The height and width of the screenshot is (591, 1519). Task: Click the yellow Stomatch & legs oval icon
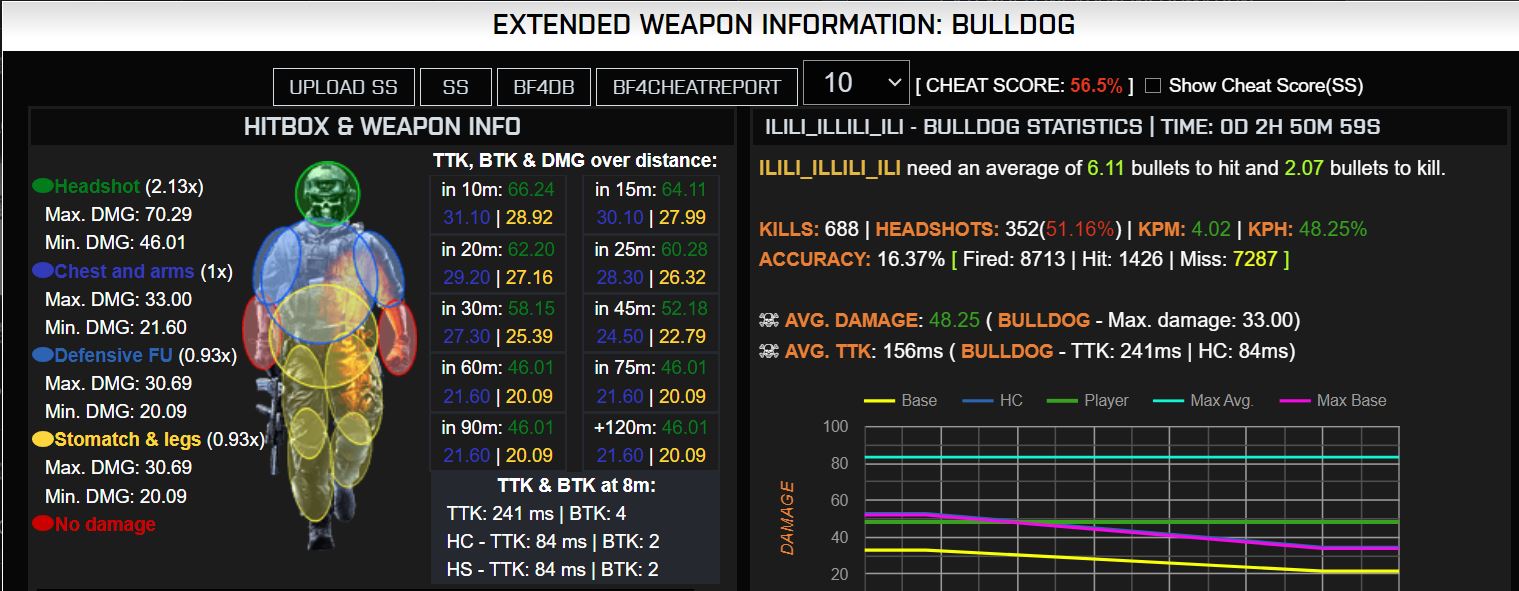[43, 439]
